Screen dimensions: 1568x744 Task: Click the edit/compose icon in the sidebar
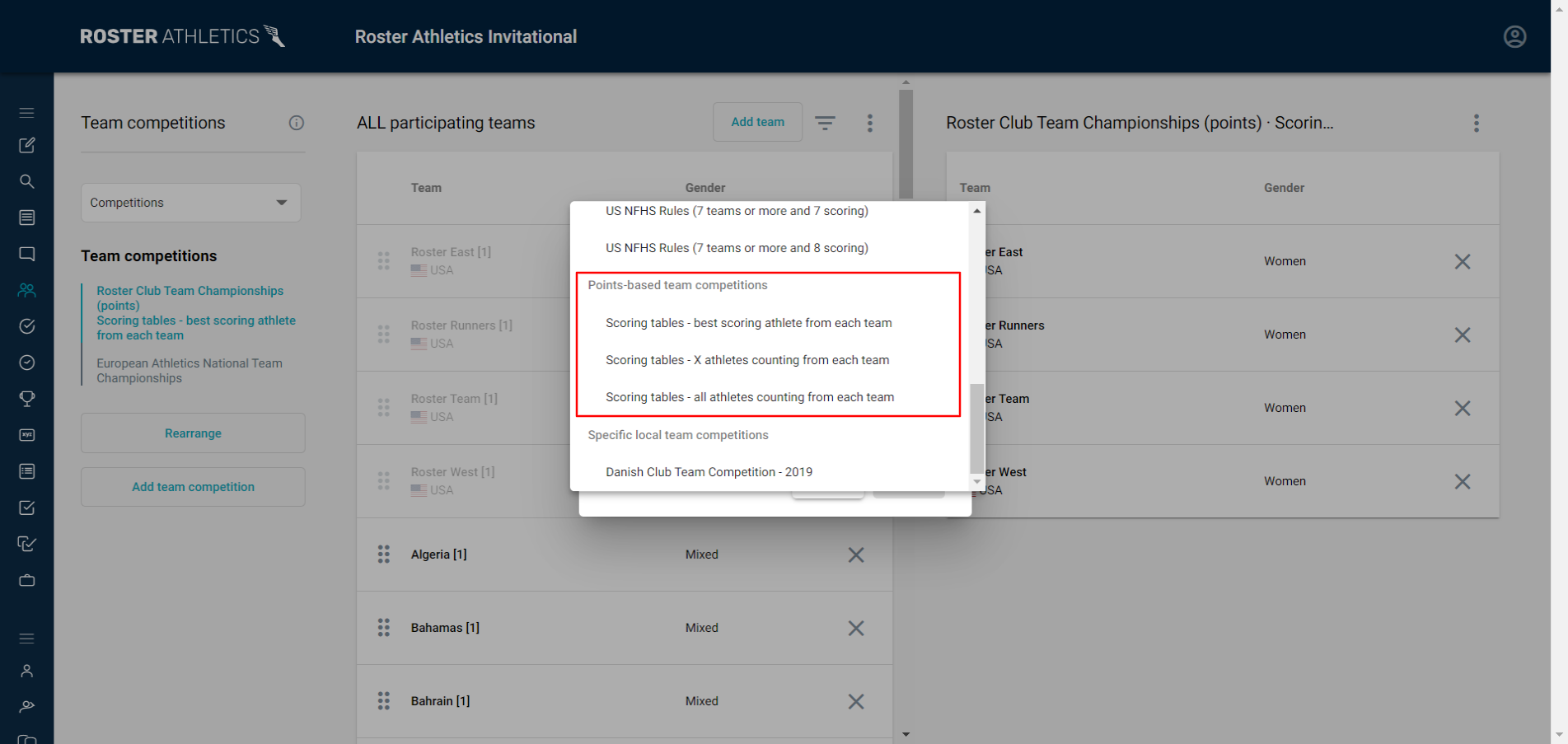click(x=26, y=145)
